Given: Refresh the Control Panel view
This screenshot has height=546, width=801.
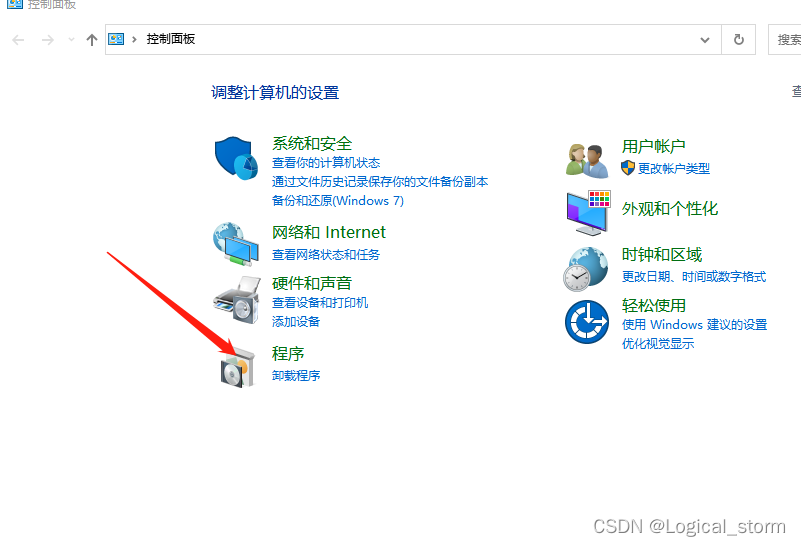Looking at the screenshot, I should 739,39.
